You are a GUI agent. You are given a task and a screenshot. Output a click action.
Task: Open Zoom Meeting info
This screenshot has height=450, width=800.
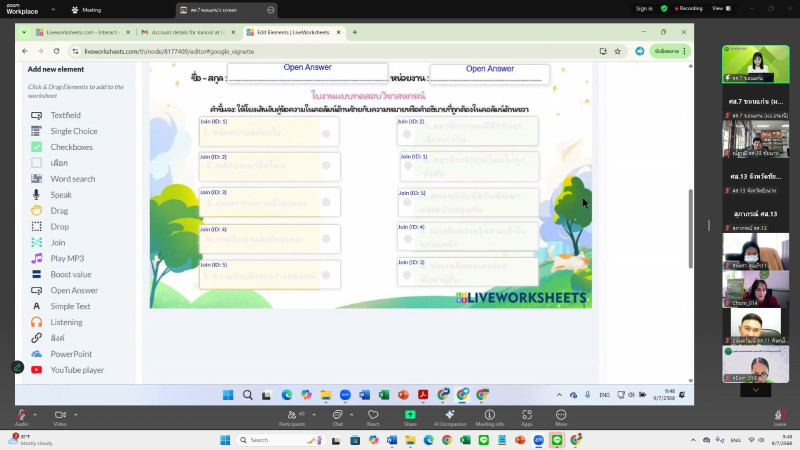489,417
